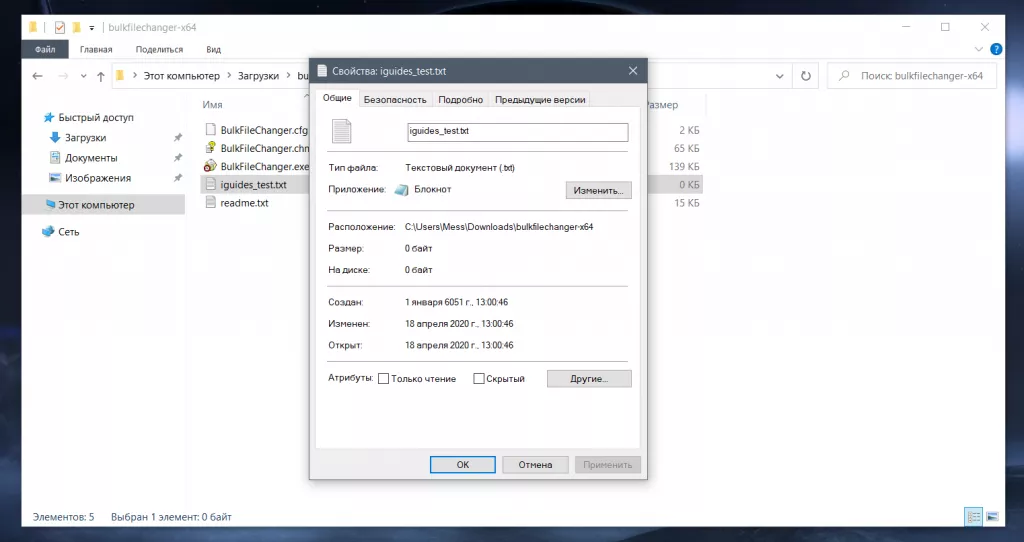1024x542 pixels.
Task: Toggle the Скрытый attribute checkbox
Action: 479,379
